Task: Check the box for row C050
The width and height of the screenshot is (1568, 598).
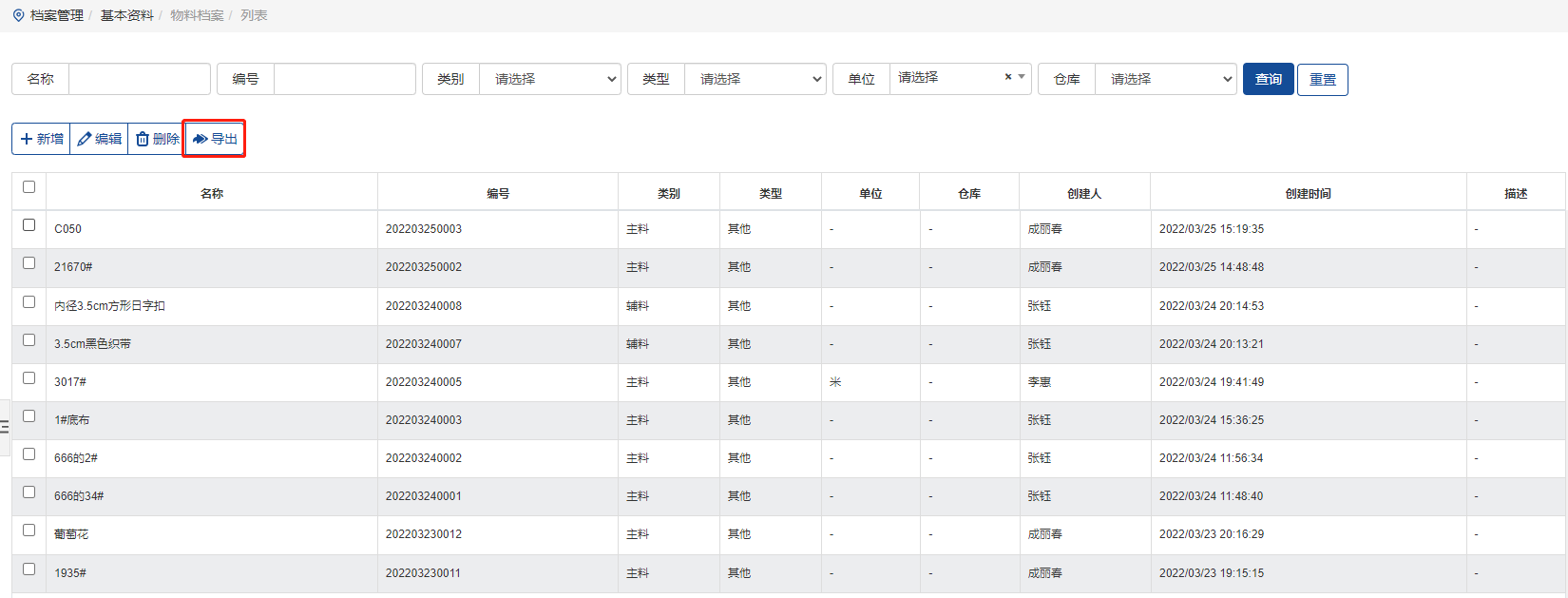Action: [x=29, y=225]
